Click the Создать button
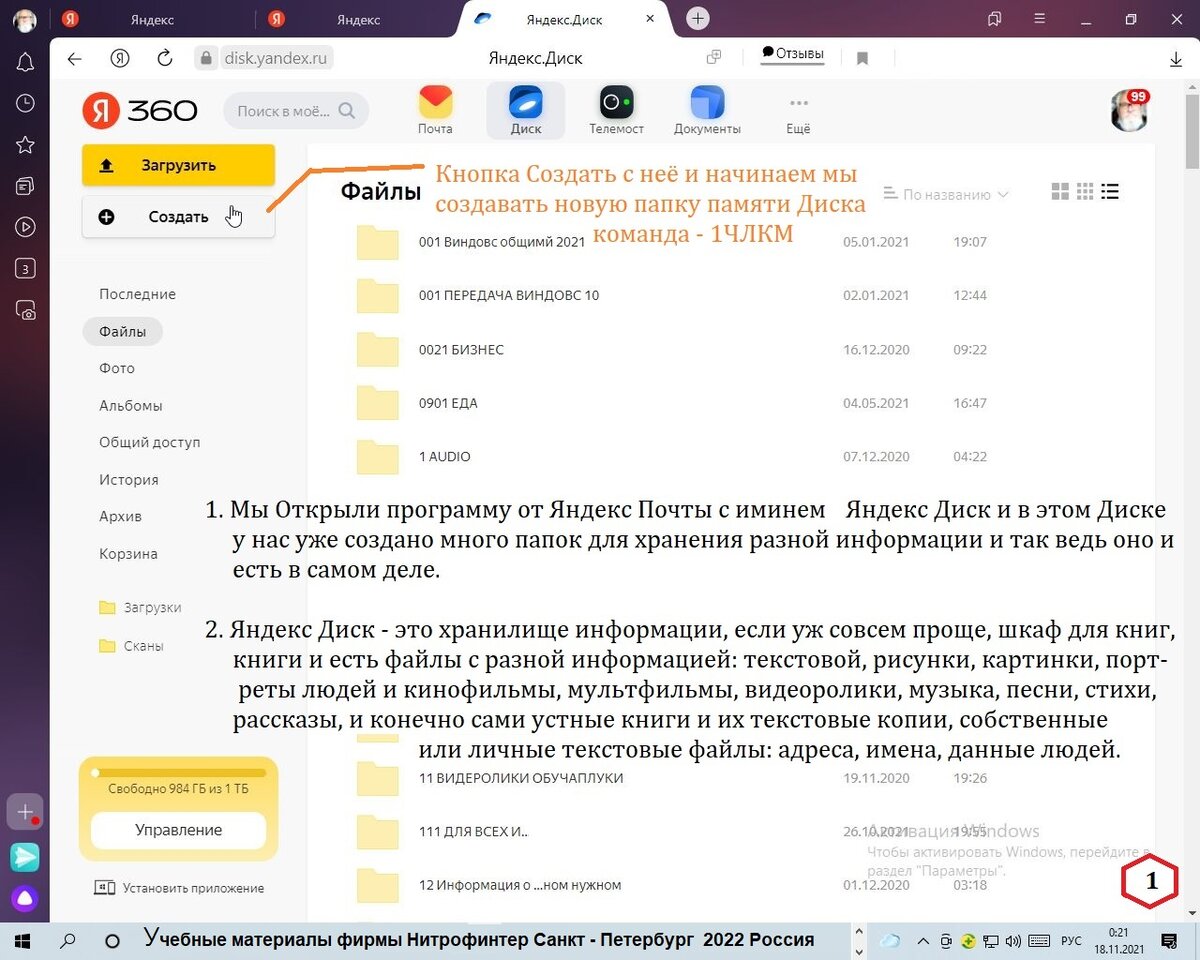 click(x=178, y=217)
